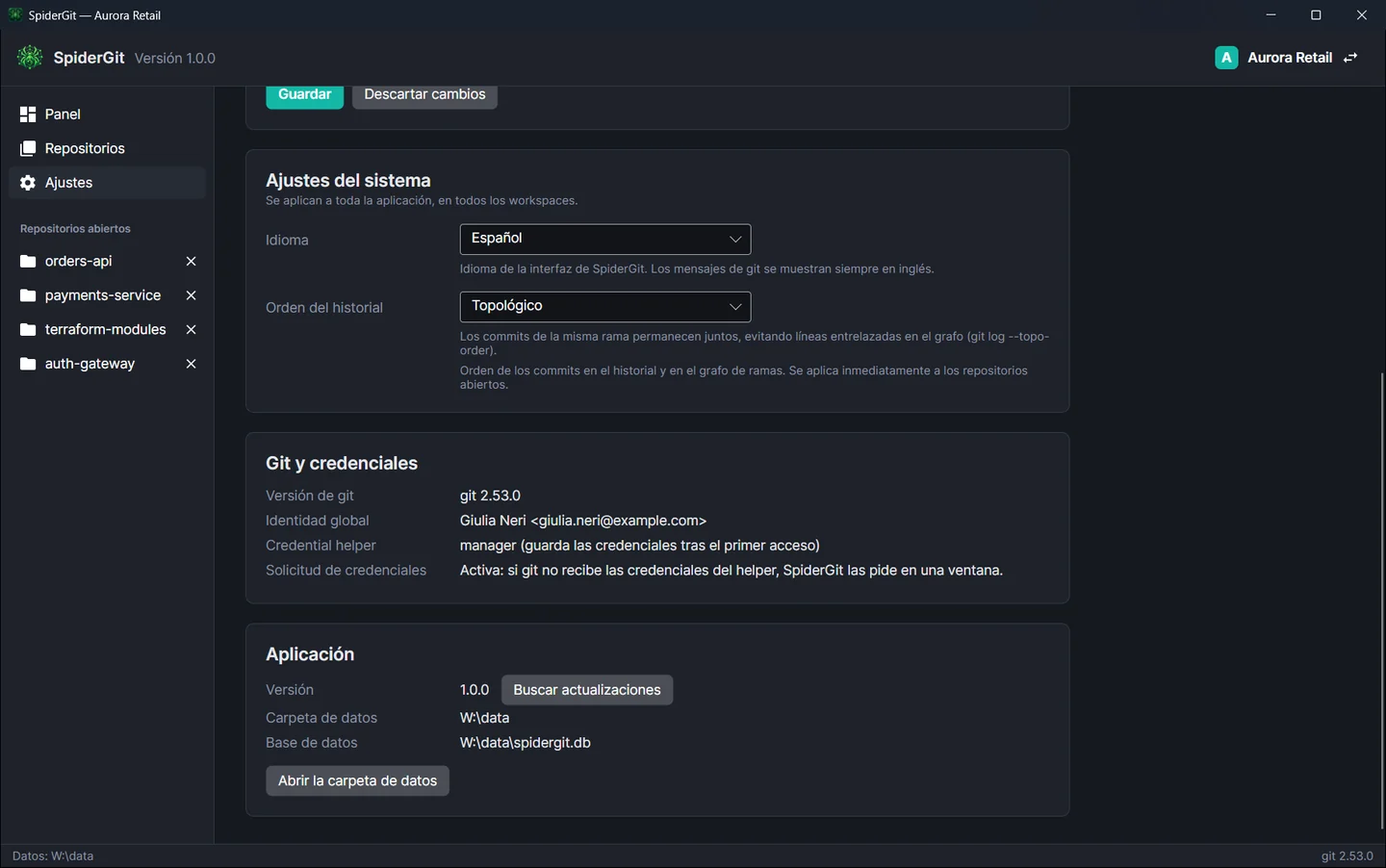
Task: Maximize the SpiderGit window
Action: (x=1316, y=15)
